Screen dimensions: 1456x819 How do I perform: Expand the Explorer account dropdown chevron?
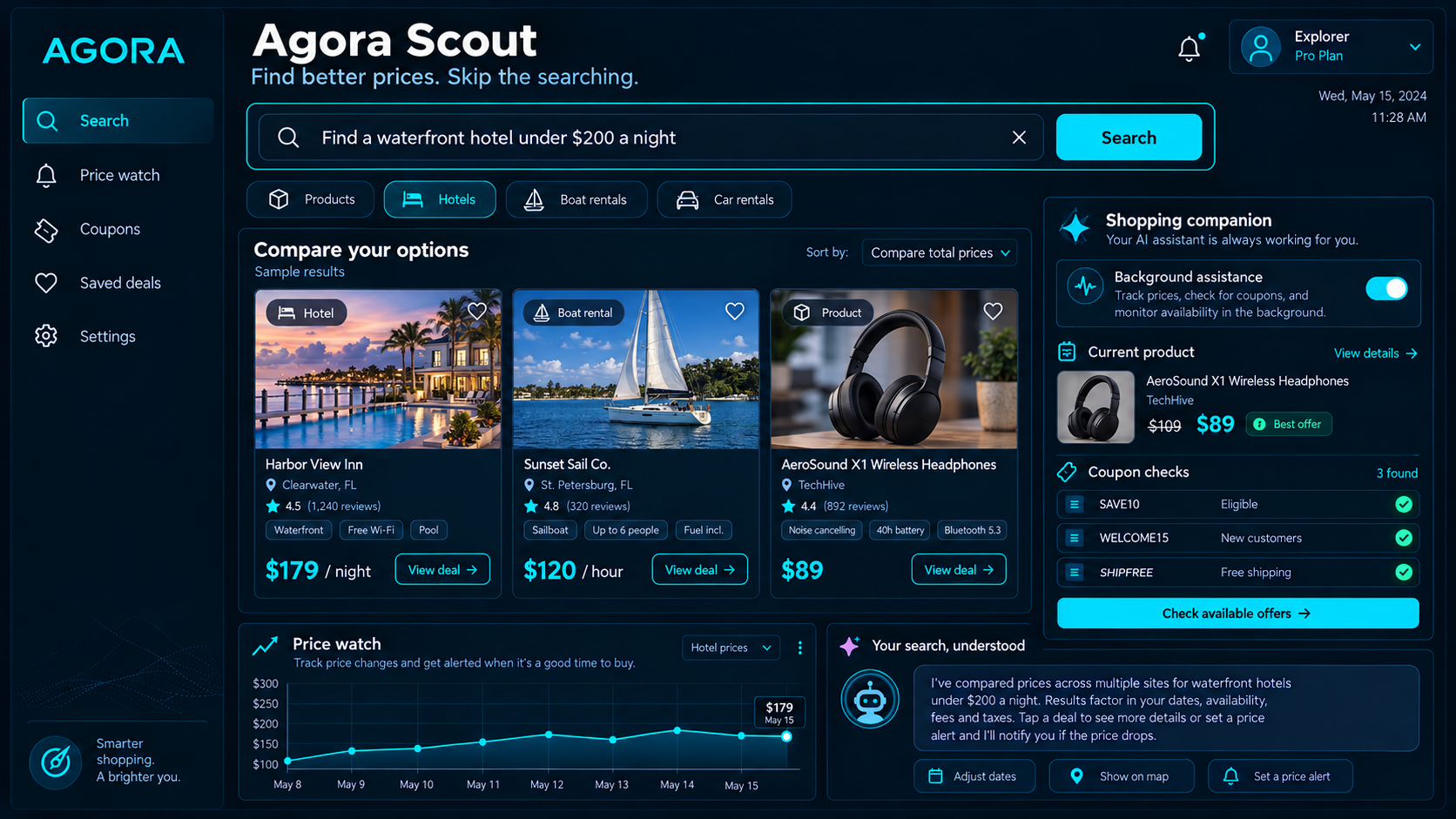pos(1415,47)
